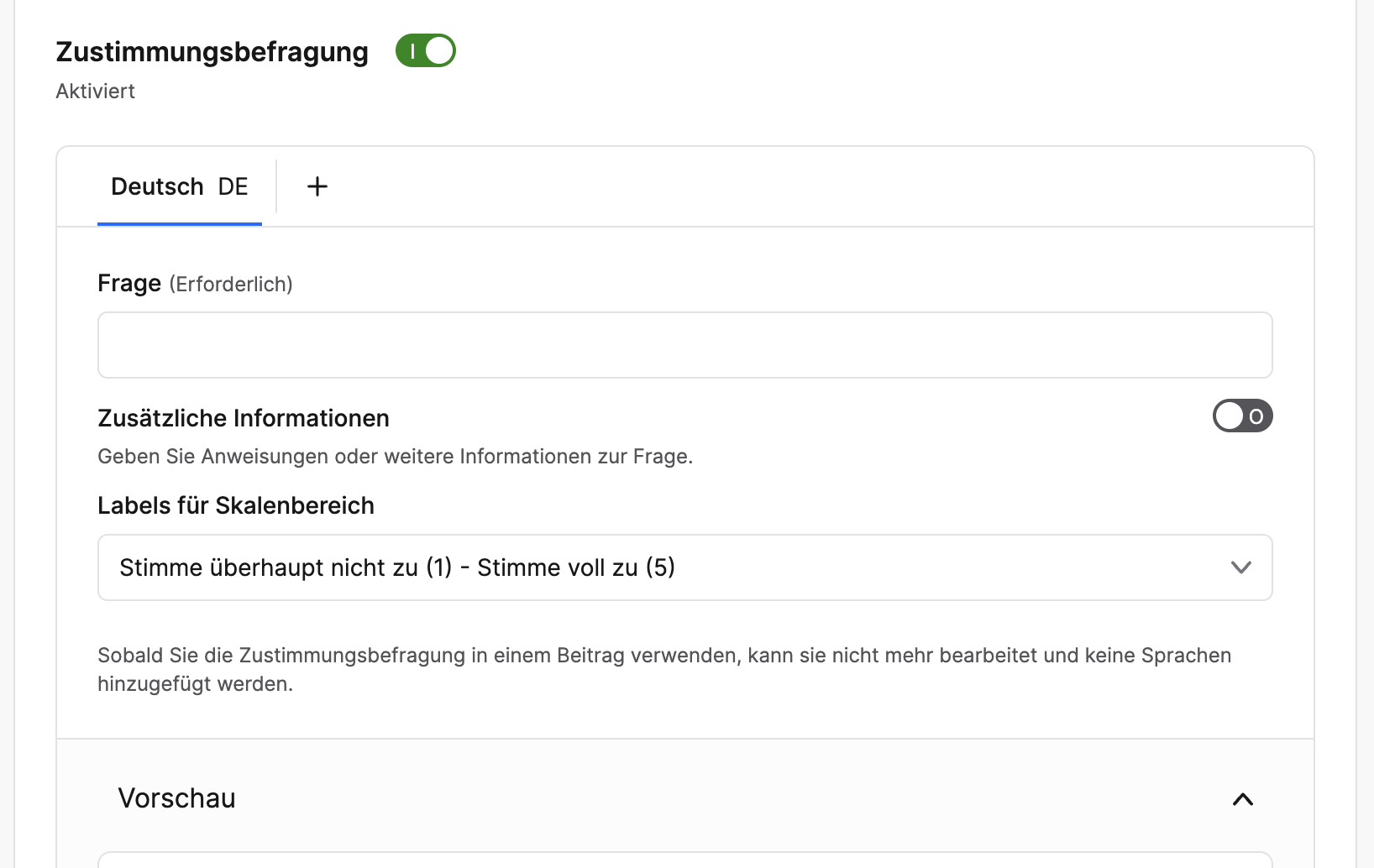Click the Zustimmungsbefragung heading

pos(212,52)
